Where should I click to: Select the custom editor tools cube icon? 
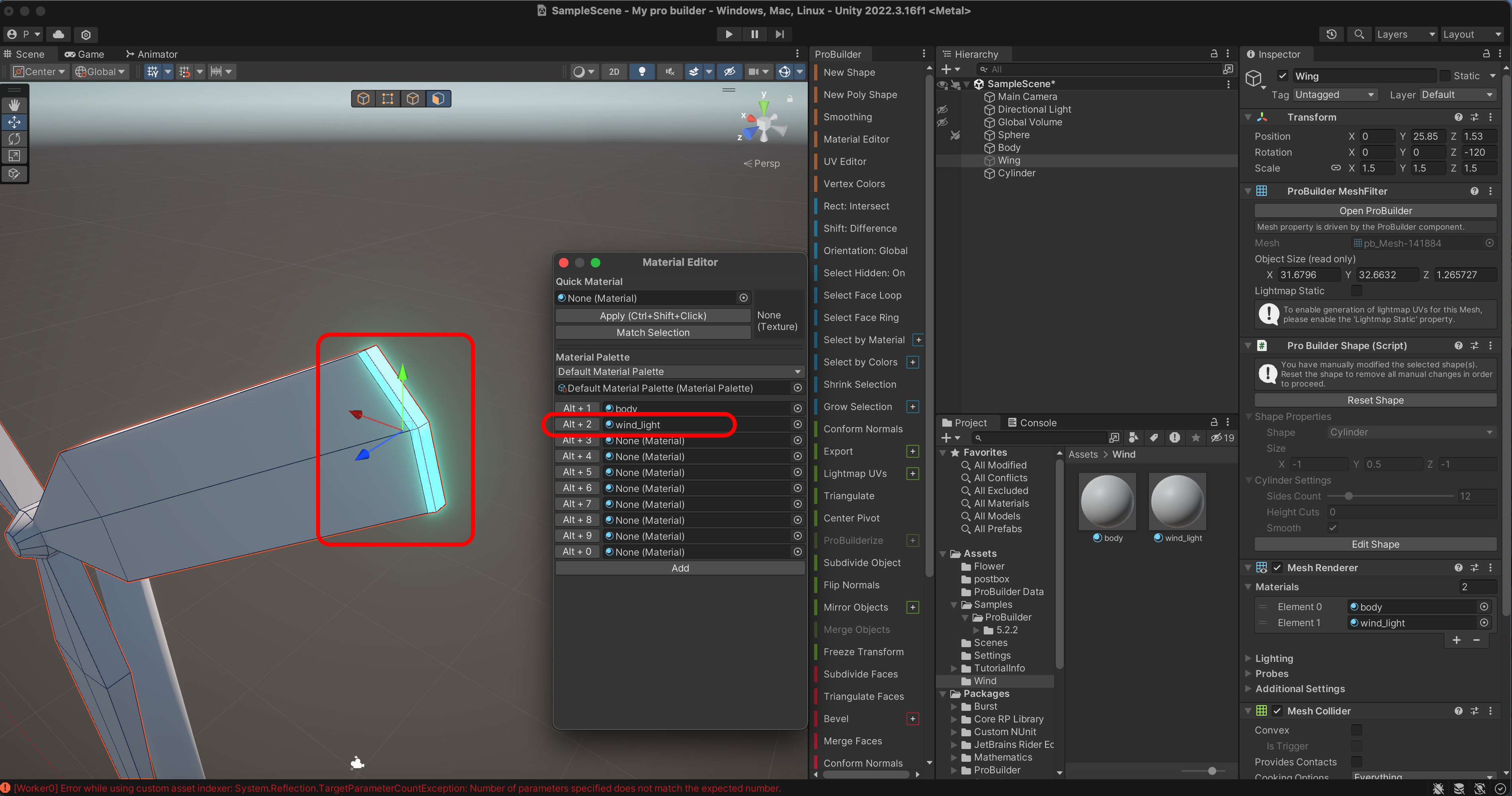tap(14, 174)
